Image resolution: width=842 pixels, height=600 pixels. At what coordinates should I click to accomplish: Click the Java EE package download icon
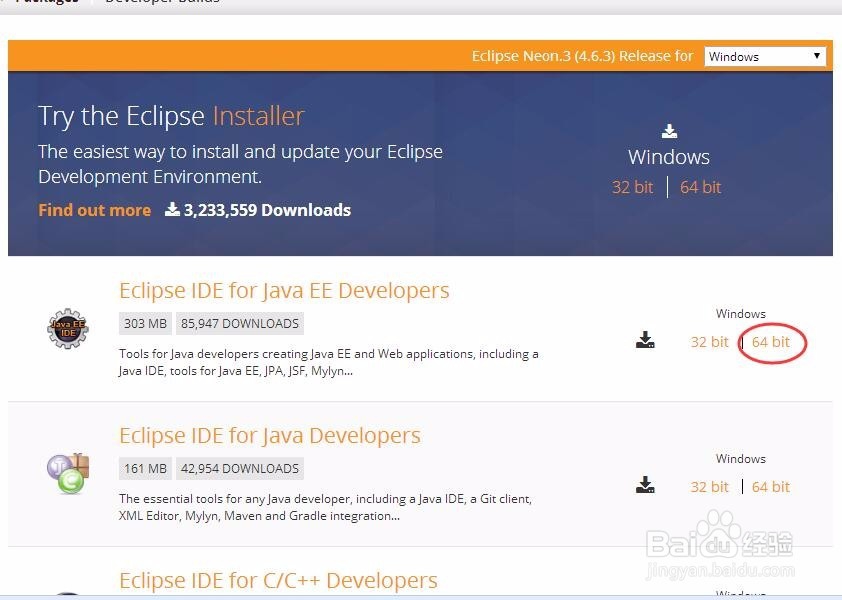pos(645,341)
